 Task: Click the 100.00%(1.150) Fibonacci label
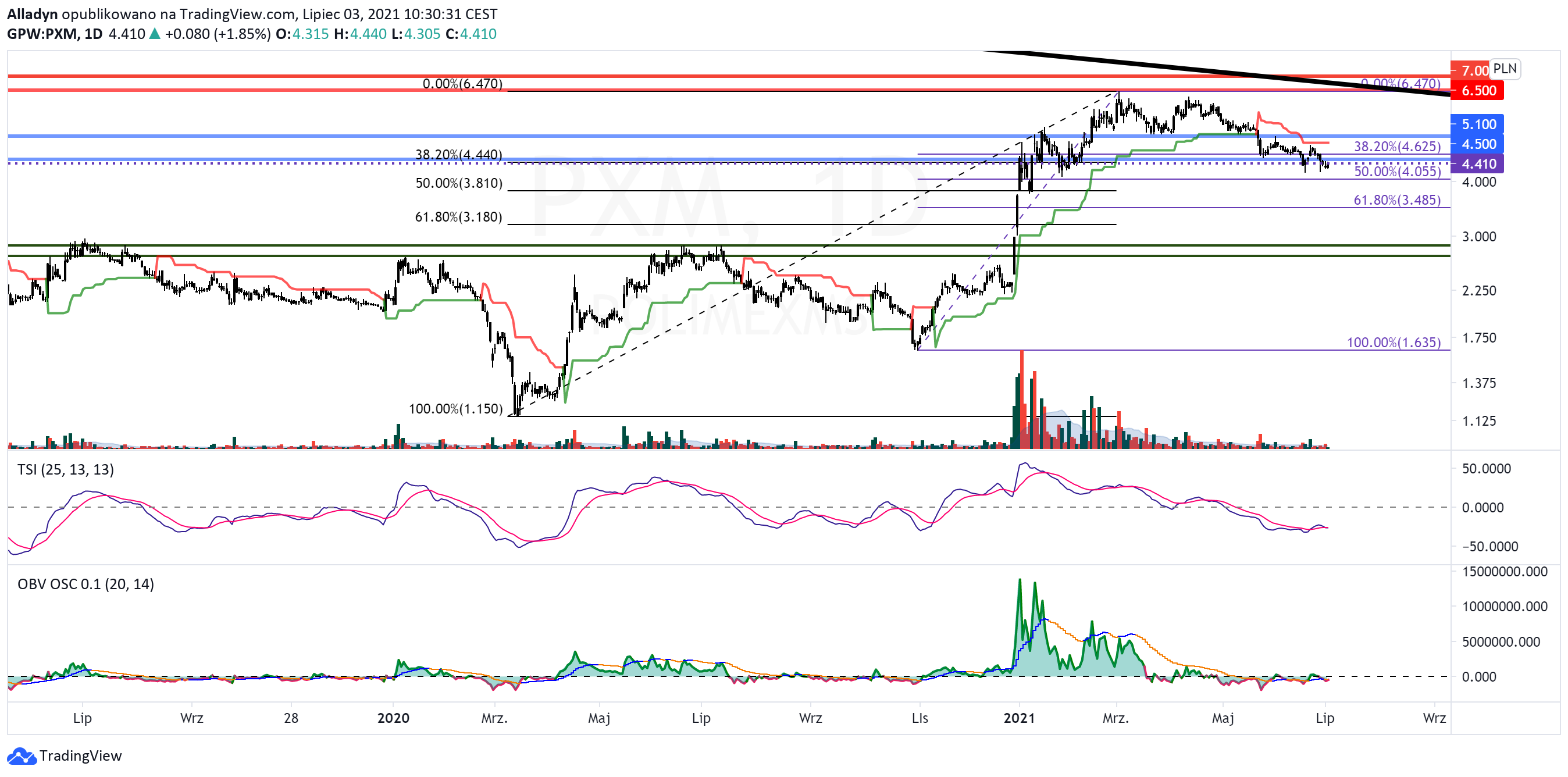456,409
